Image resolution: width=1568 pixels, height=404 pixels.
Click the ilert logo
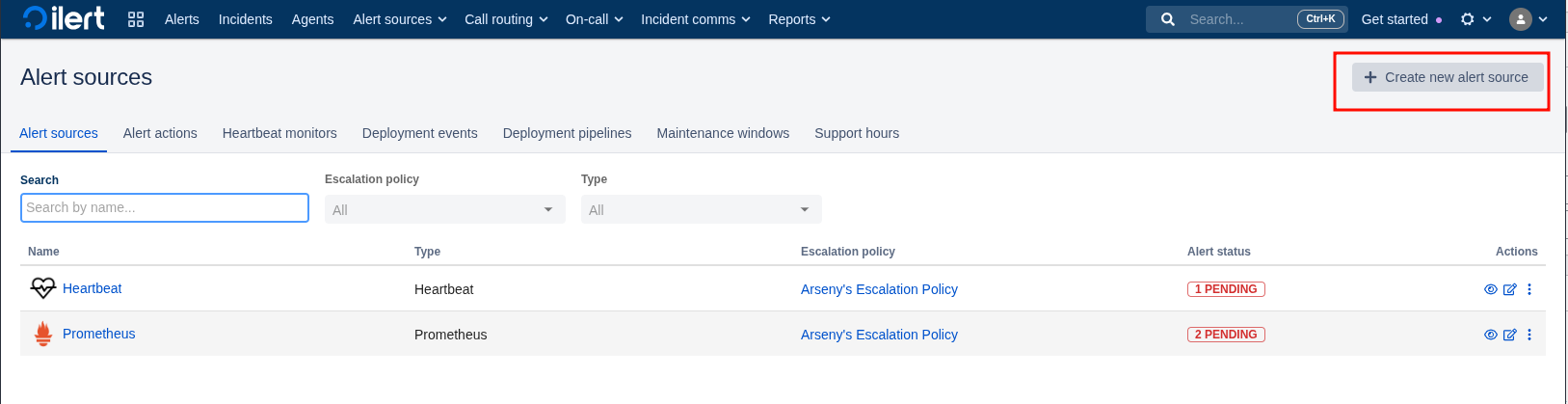pyautogui.click(x=64, y=18)
